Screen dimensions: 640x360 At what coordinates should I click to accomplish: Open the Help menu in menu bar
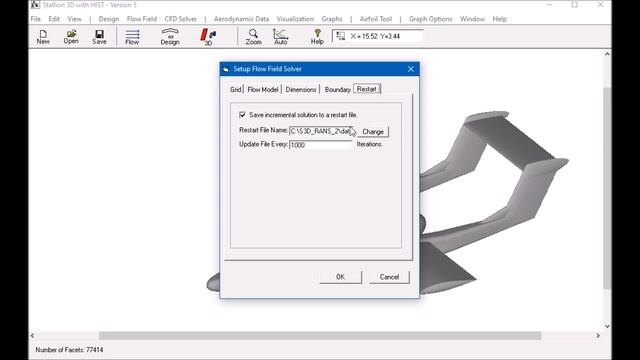499,19
